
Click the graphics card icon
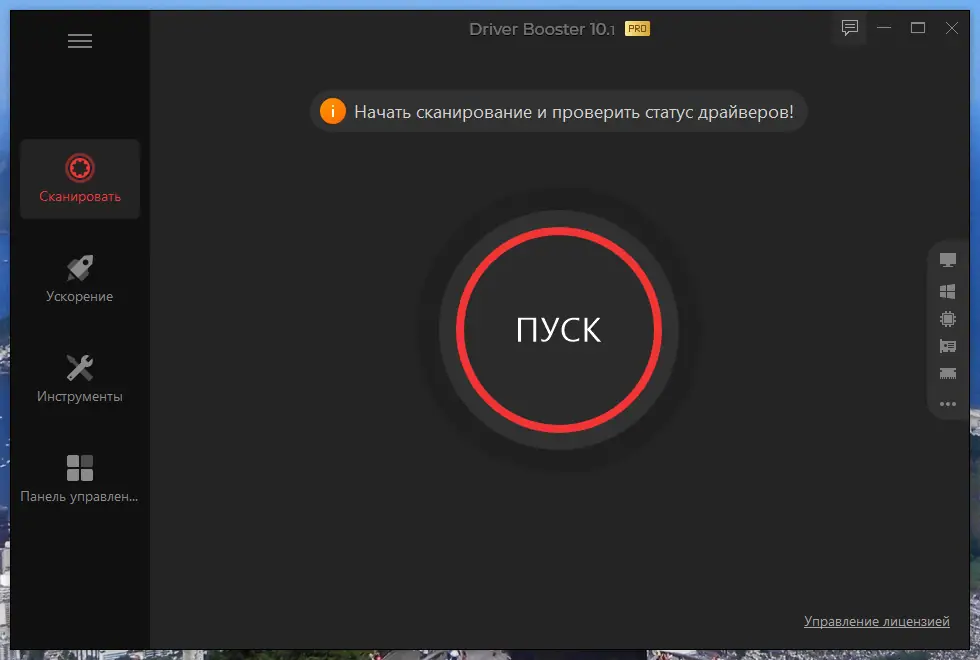coord(947,346)
